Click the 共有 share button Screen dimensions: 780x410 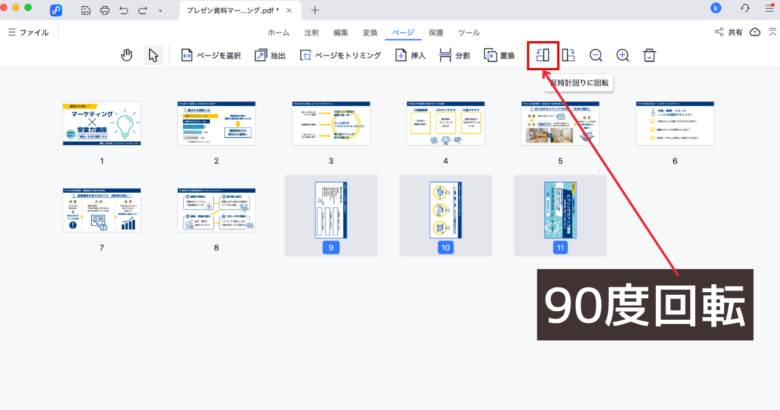click(x=729, y=32)
